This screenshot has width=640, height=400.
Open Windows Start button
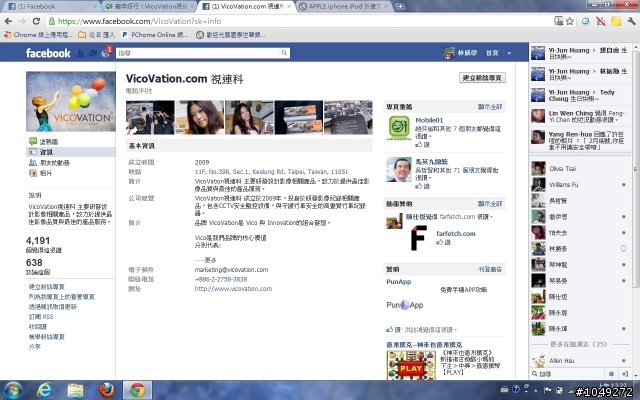[13, 390]
